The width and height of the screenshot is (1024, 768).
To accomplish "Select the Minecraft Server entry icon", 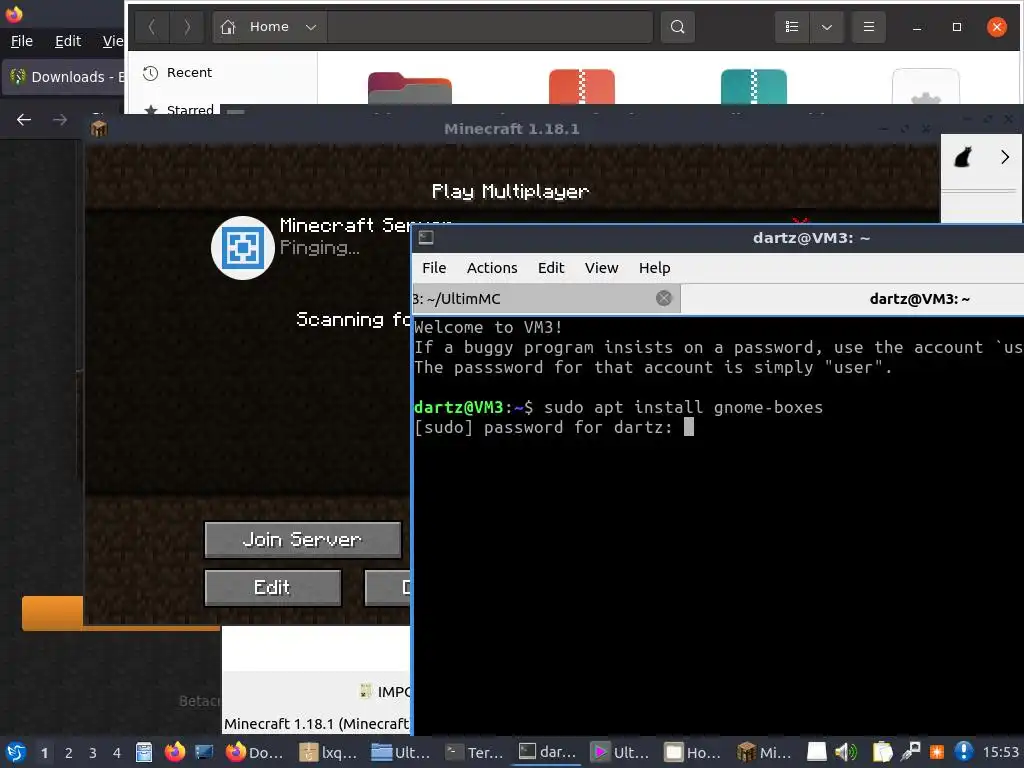I will click(242, 248).
